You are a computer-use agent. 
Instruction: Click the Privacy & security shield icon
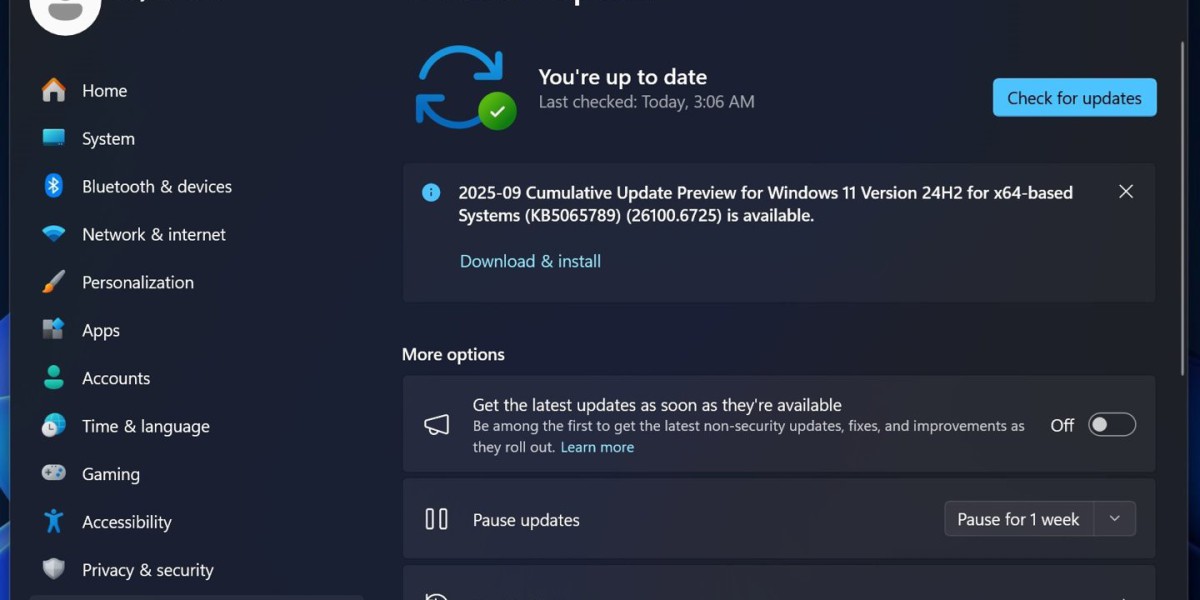click(54, 570)
